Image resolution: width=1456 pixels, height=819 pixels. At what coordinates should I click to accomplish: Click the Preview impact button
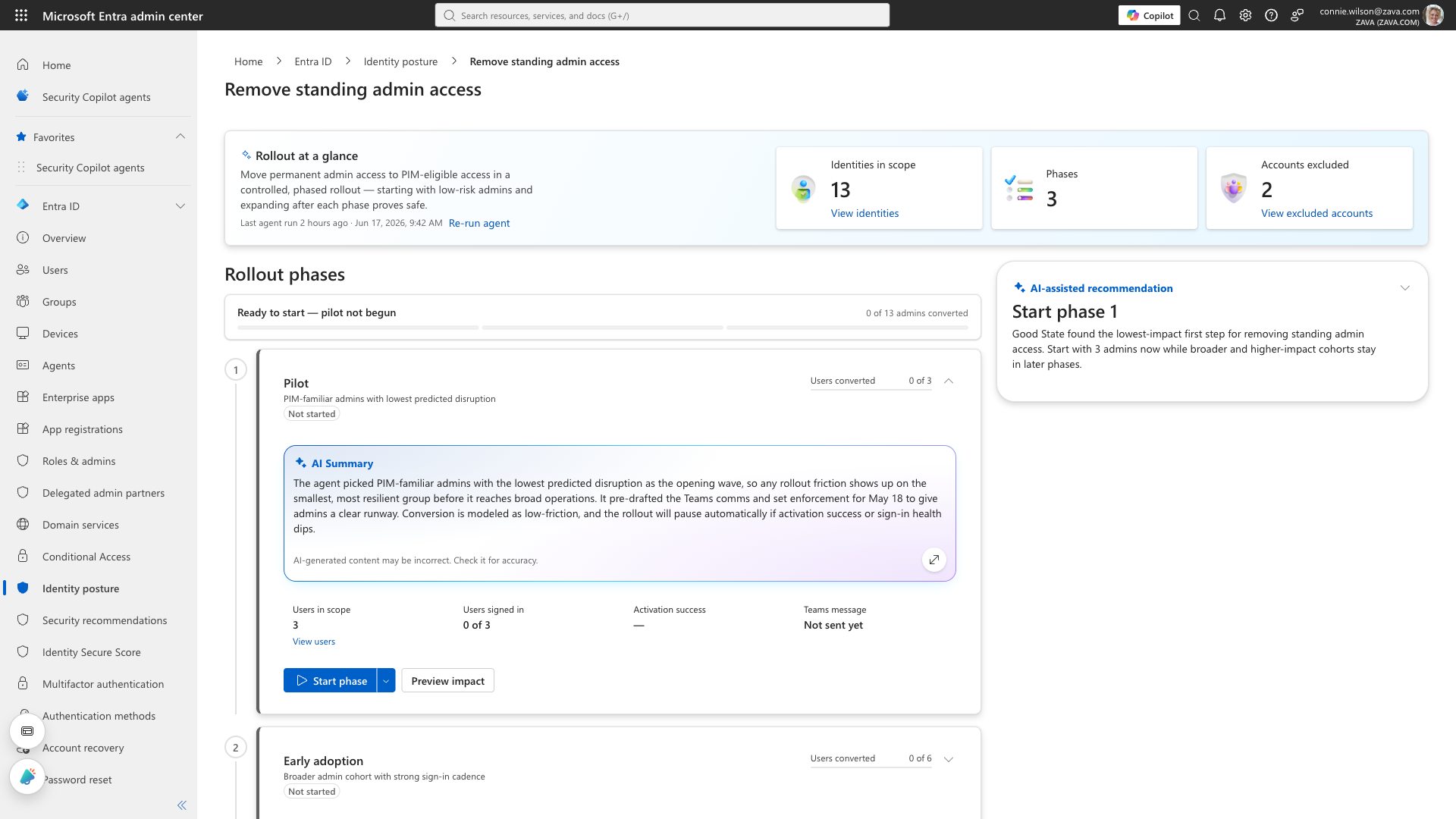[x=447, y=680]
